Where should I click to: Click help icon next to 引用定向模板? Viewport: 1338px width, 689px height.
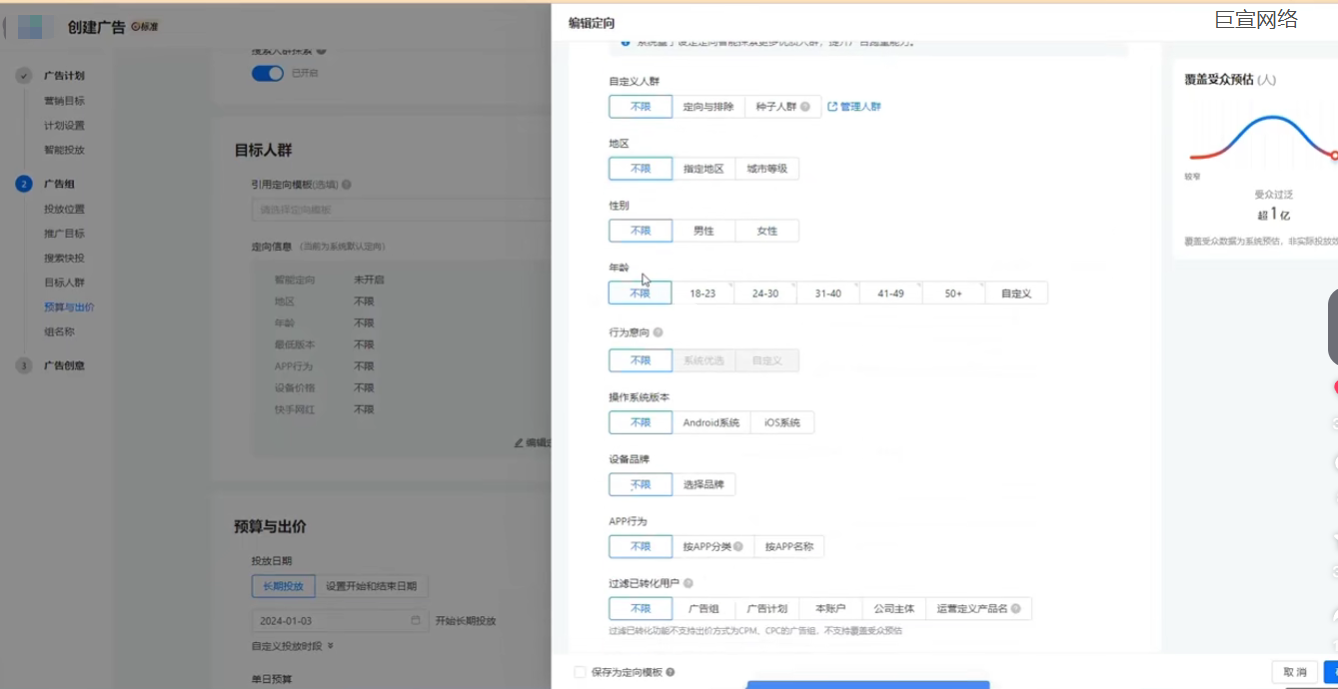coord(346,185)
